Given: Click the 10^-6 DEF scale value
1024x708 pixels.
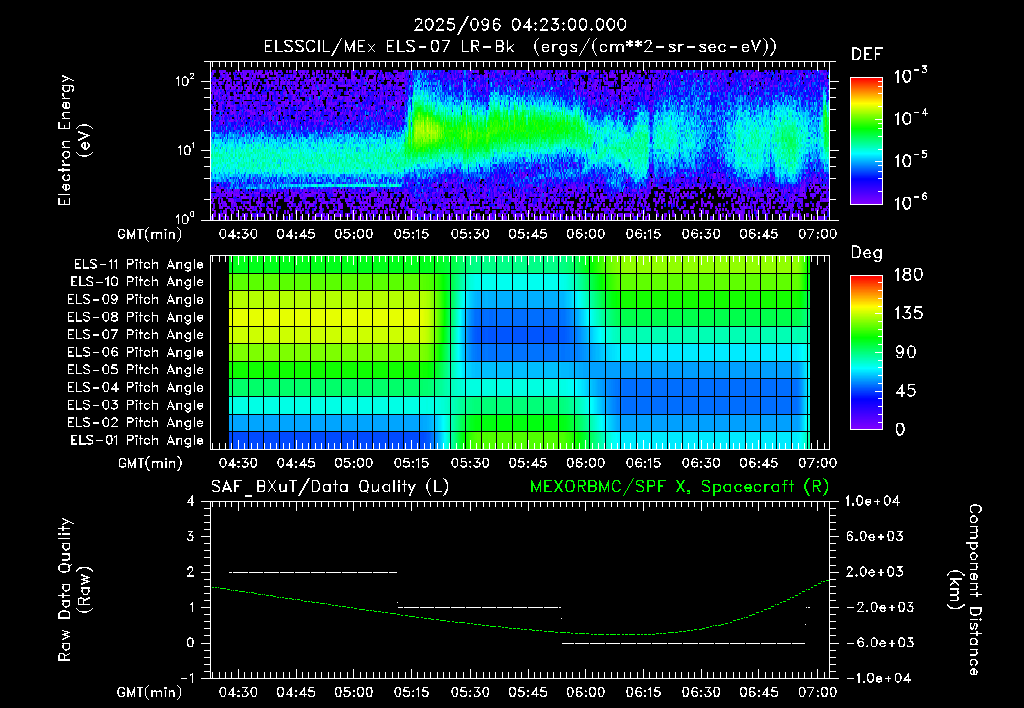Looking at the screenshot, I should coord(910,202).
